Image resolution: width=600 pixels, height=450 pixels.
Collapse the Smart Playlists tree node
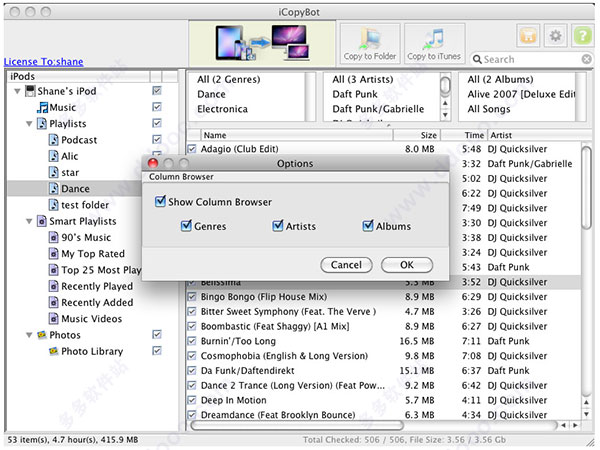pyautogui.click(x=29, y=222)
